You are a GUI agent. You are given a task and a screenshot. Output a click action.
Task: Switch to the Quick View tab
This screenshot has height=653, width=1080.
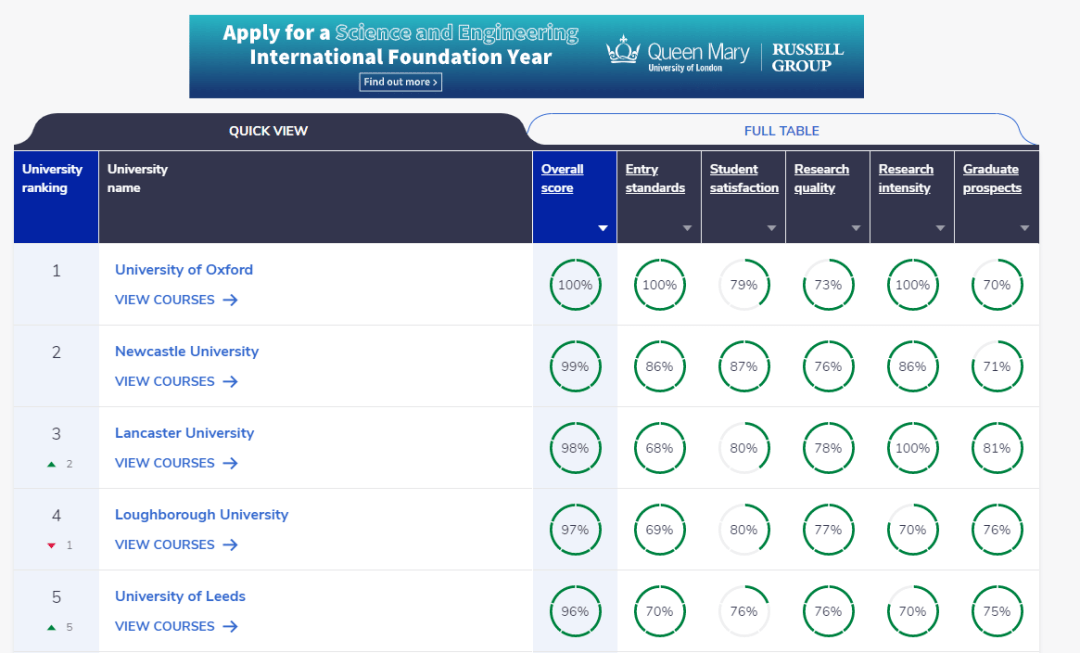269,131
